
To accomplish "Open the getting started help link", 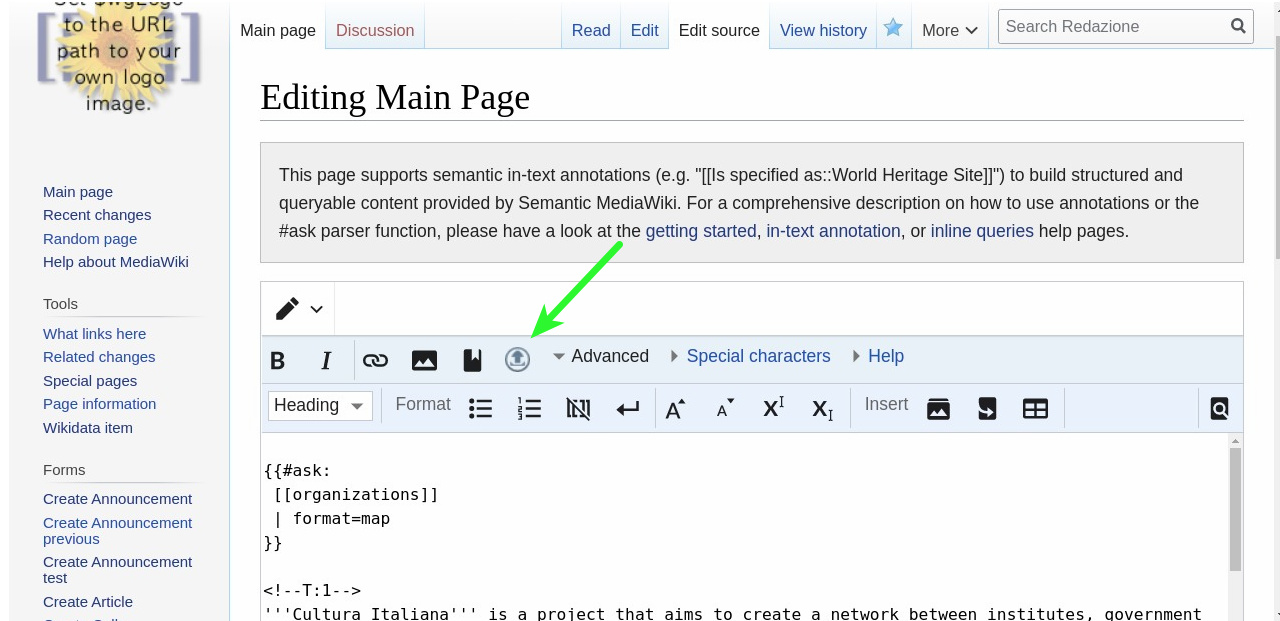I will tap(700, 231).
